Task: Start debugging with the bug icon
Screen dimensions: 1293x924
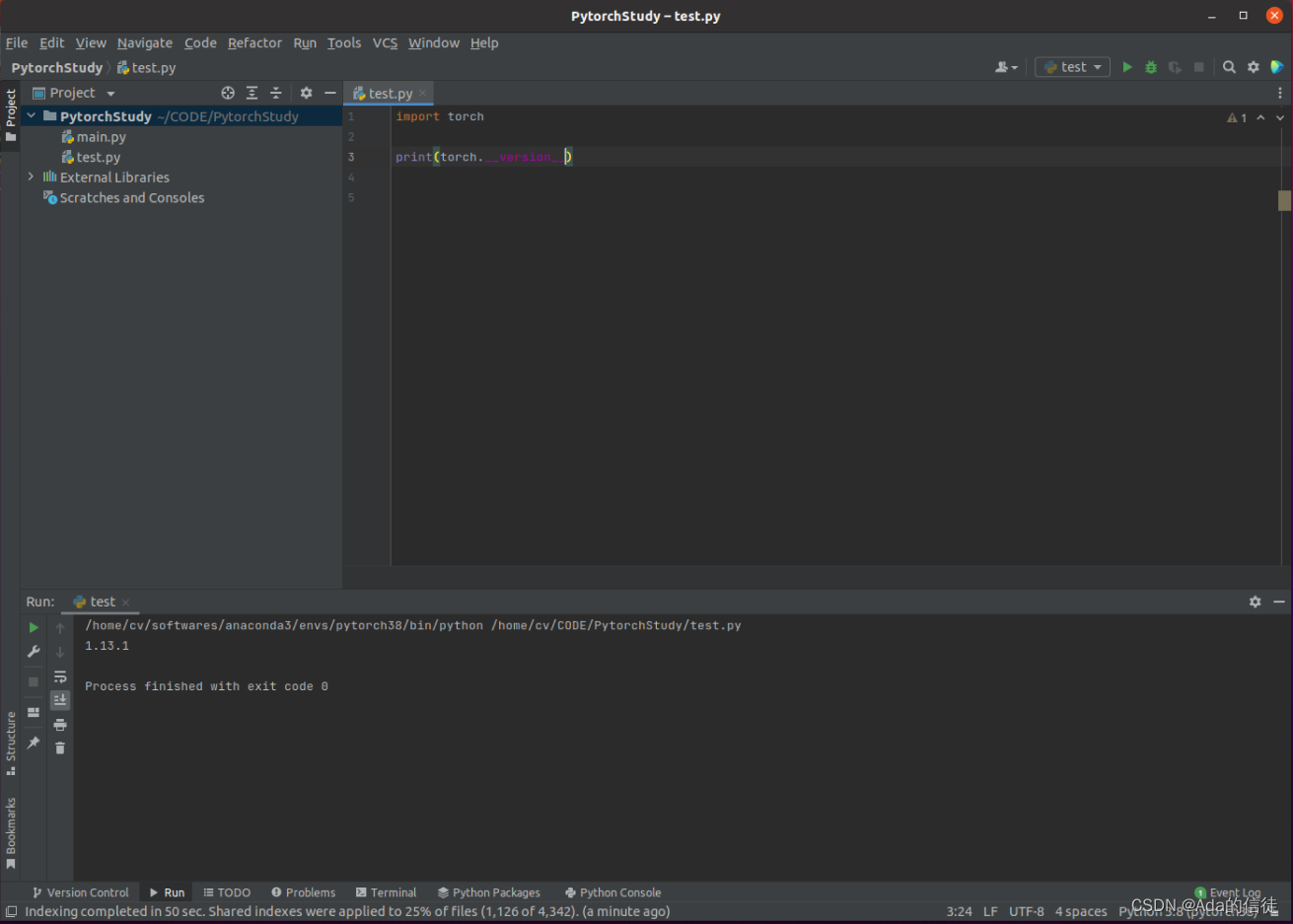Action: click(1151, 66)
